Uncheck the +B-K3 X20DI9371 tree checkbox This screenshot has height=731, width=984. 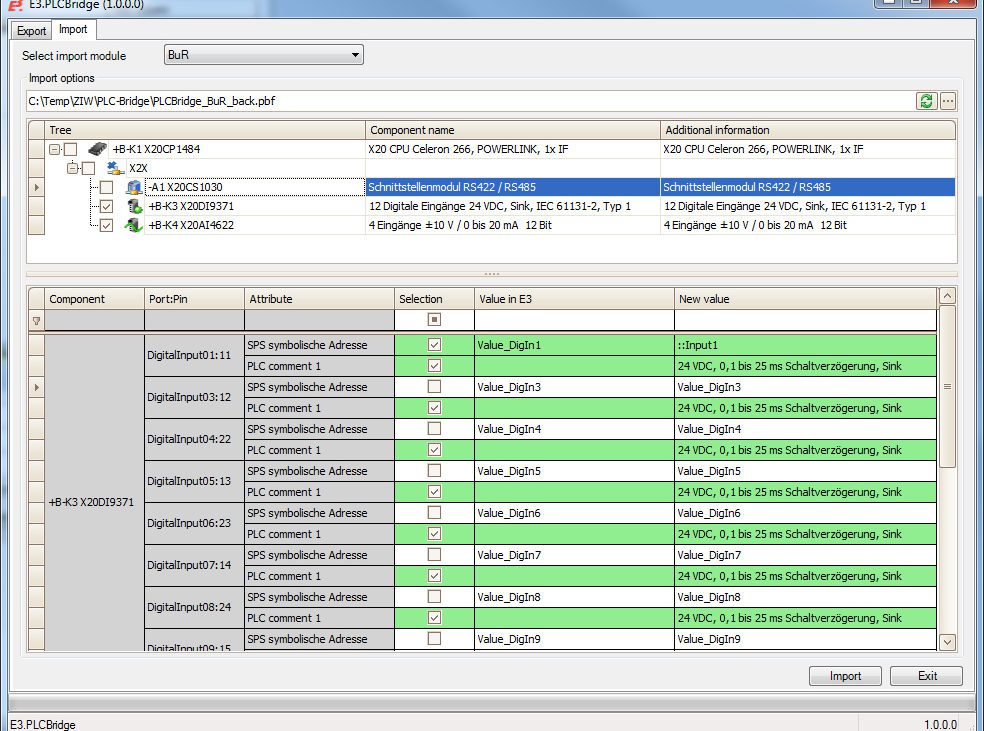pos(106,206)
